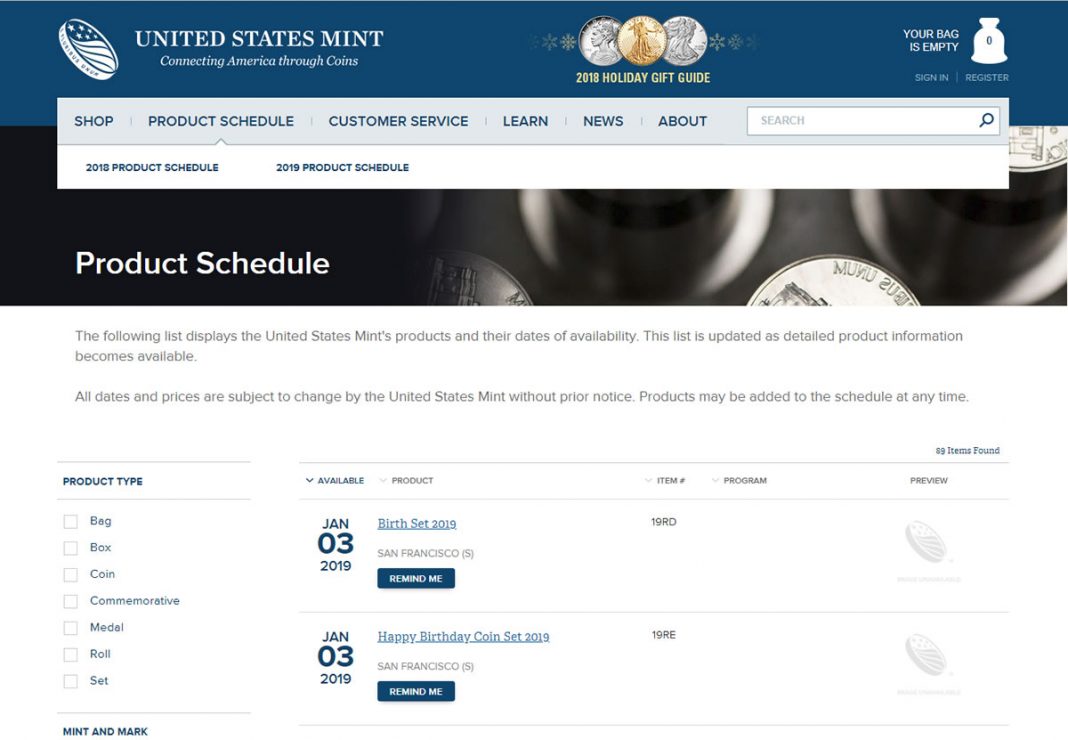Sort by the Program column
The height and width of the screenshot is (740, 1068).
tap(739, 481)
